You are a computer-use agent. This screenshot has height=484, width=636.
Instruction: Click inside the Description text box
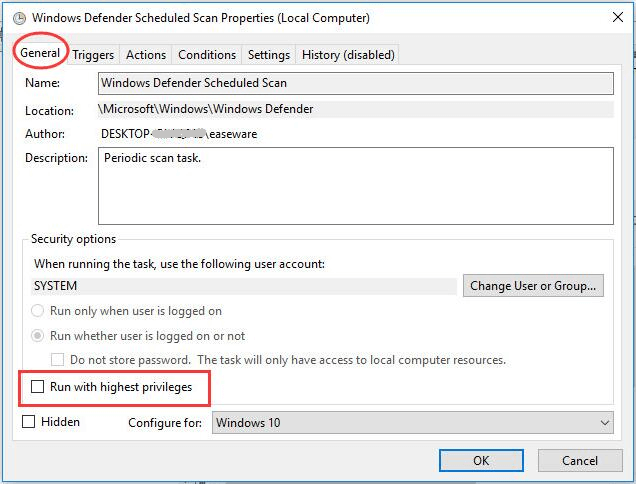(x=355, y=185)
